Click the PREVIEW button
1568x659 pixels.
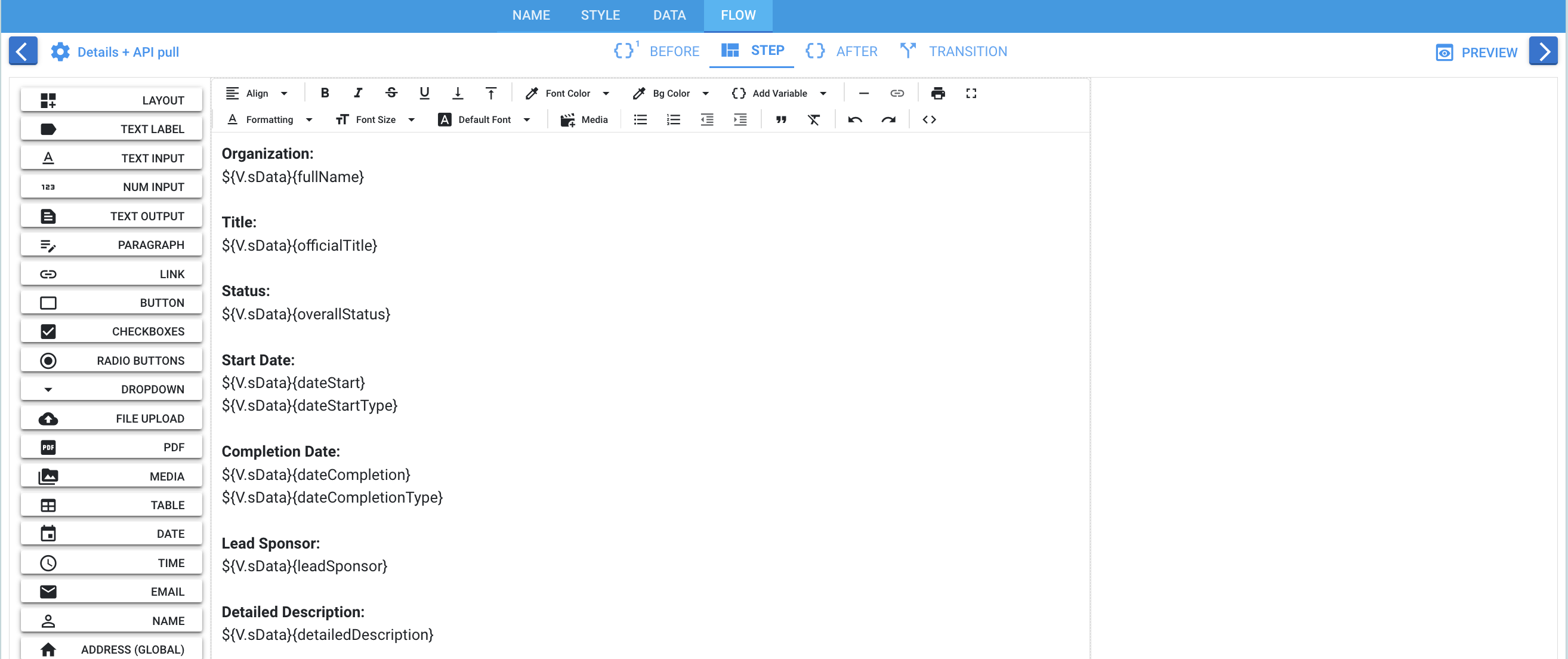1476,53
